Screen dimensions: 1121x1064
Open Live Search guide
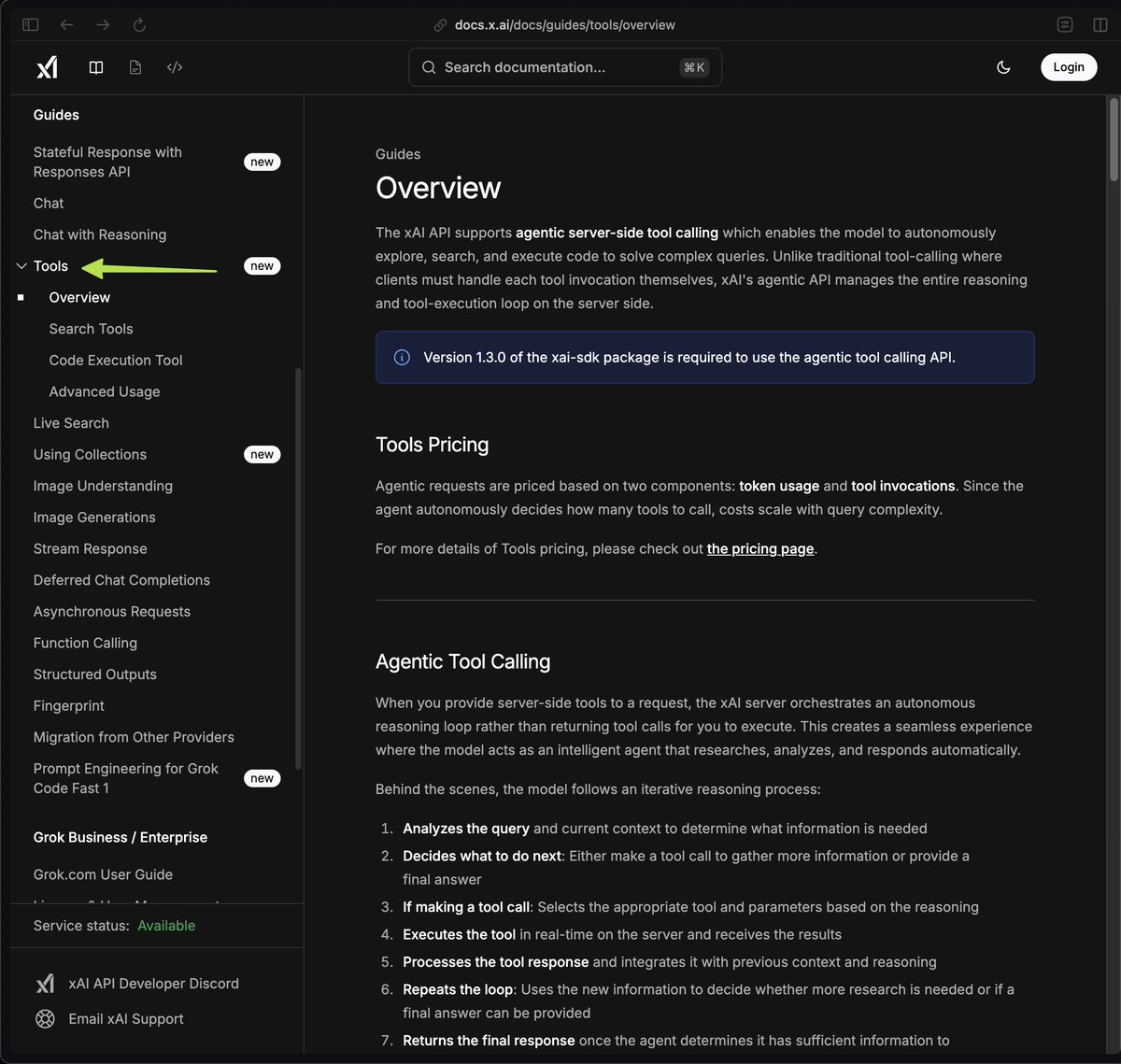click(71, 423)
